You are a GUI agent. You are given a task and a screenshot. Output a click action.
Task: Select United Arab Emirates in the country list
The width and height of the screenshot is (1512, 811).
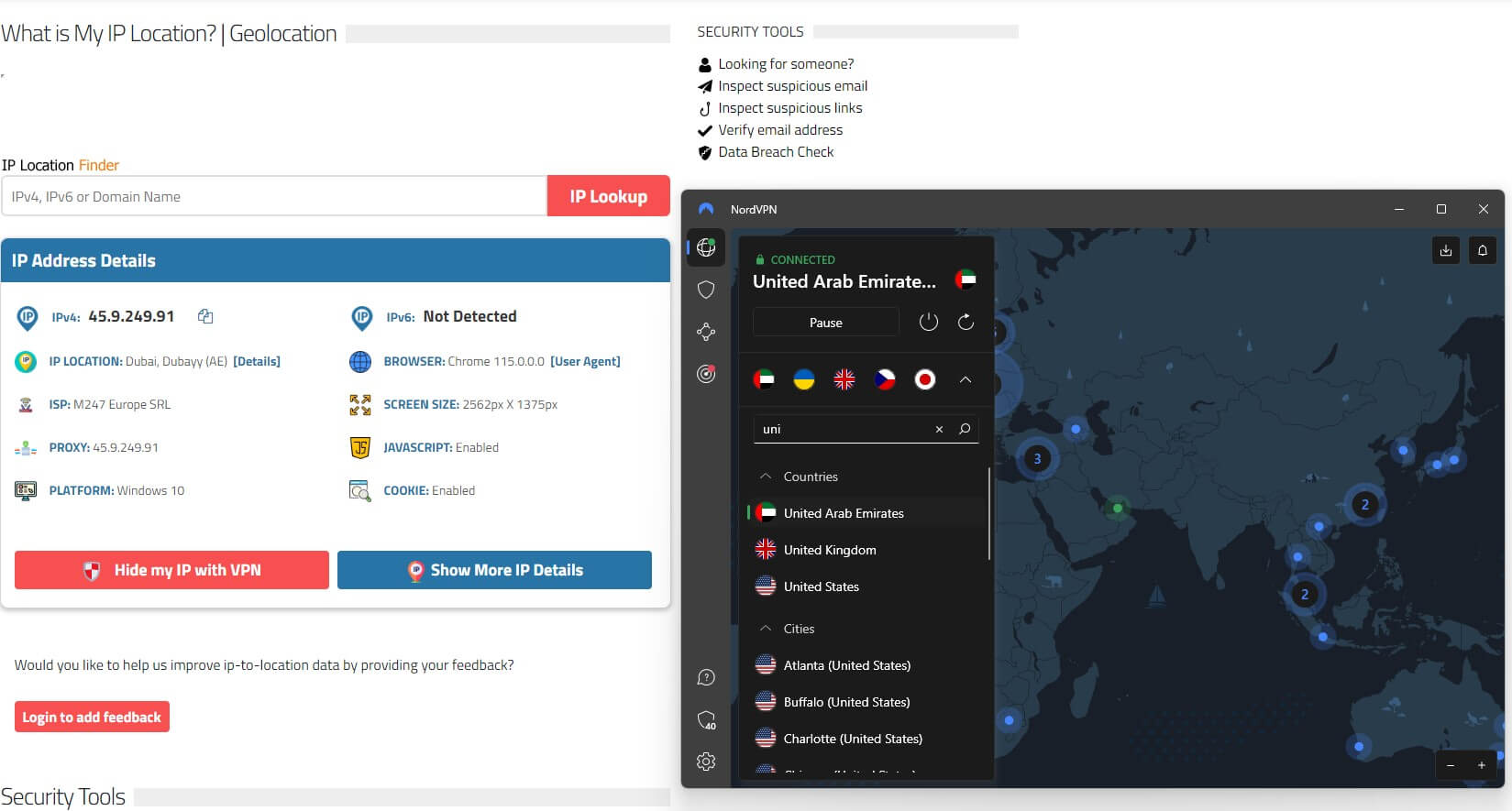866,513
